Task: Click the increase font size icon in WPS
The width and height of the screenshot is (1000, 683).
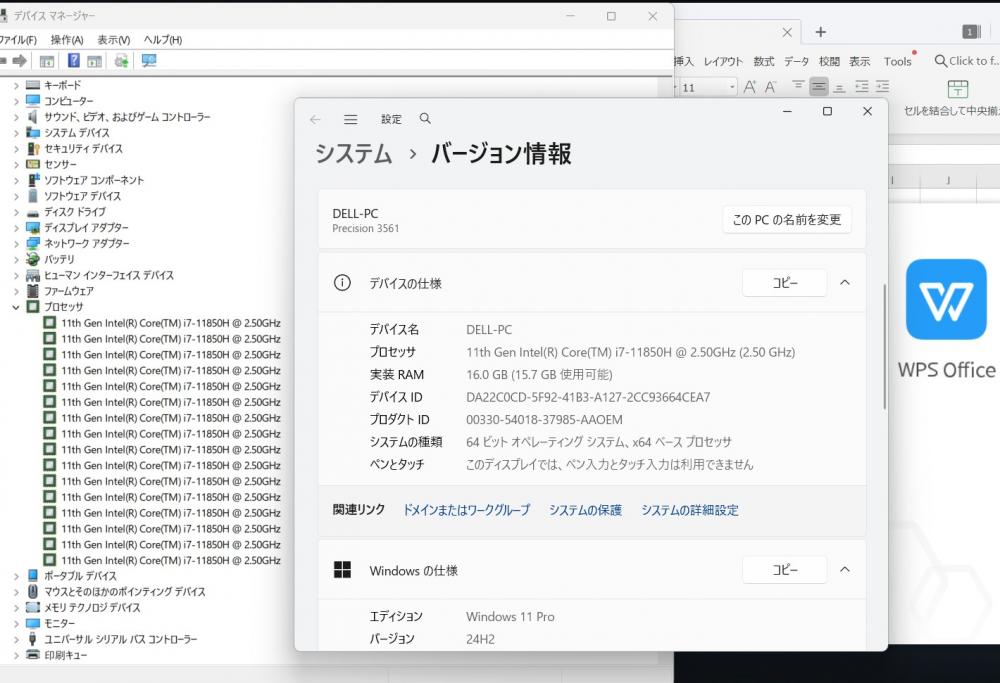Action: (x=748, y=88)
